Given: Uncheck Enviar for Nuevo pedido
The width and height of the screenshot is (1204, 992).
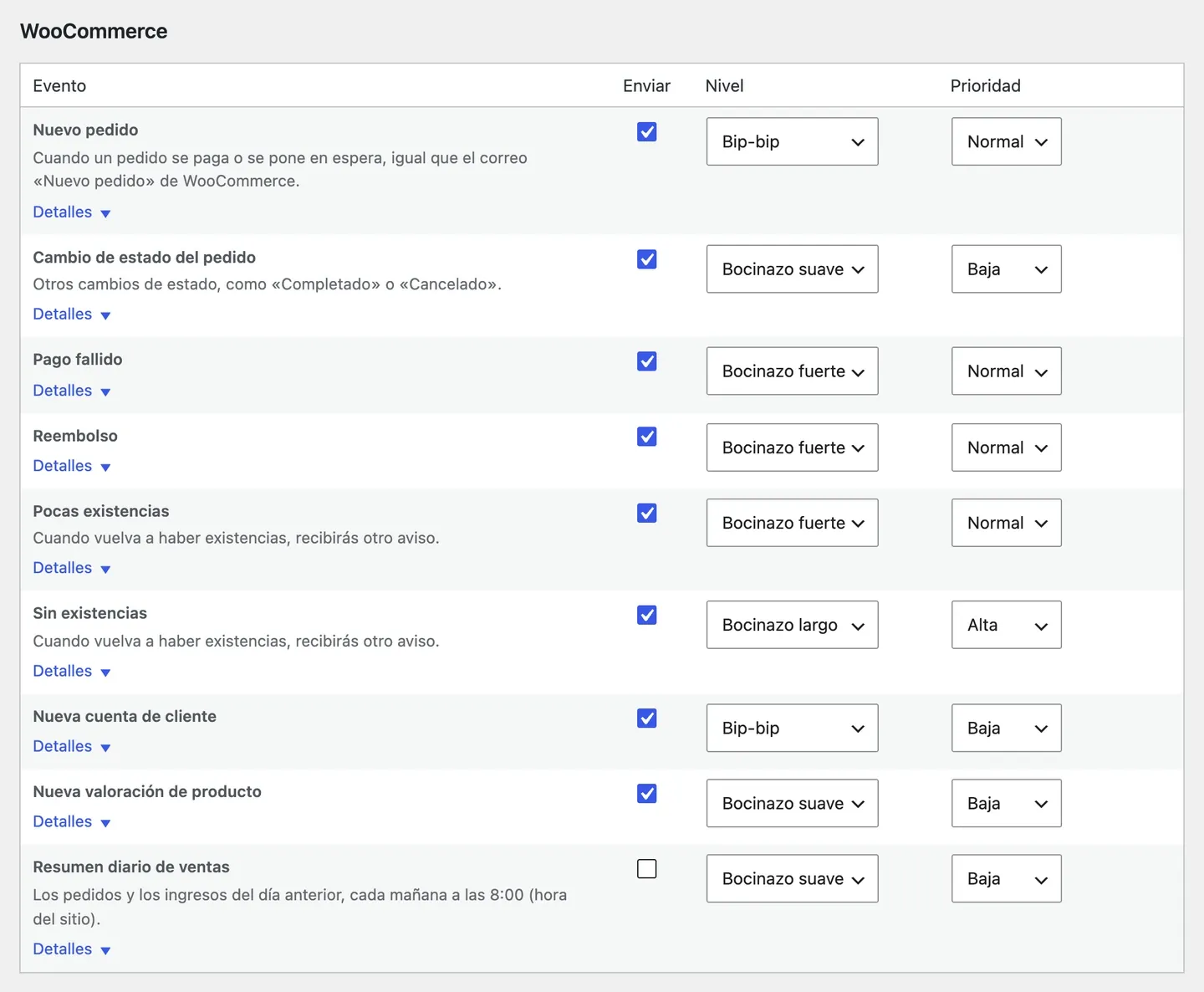Looking at the screenshot, I should 646,132.
